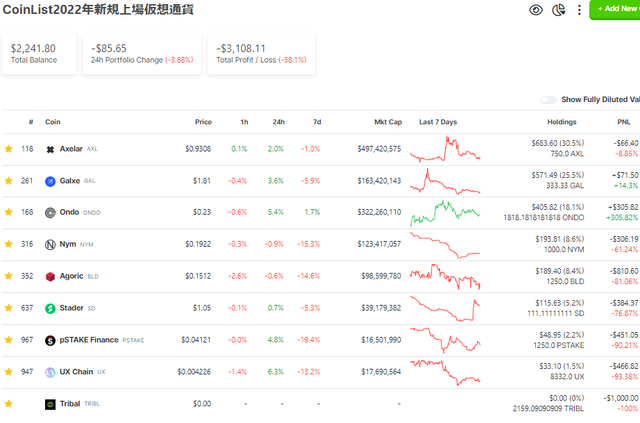Open the Axelar coin page link
Viewport: 640px width, 423px height.
pyautogui.click(x=71, y=149)
